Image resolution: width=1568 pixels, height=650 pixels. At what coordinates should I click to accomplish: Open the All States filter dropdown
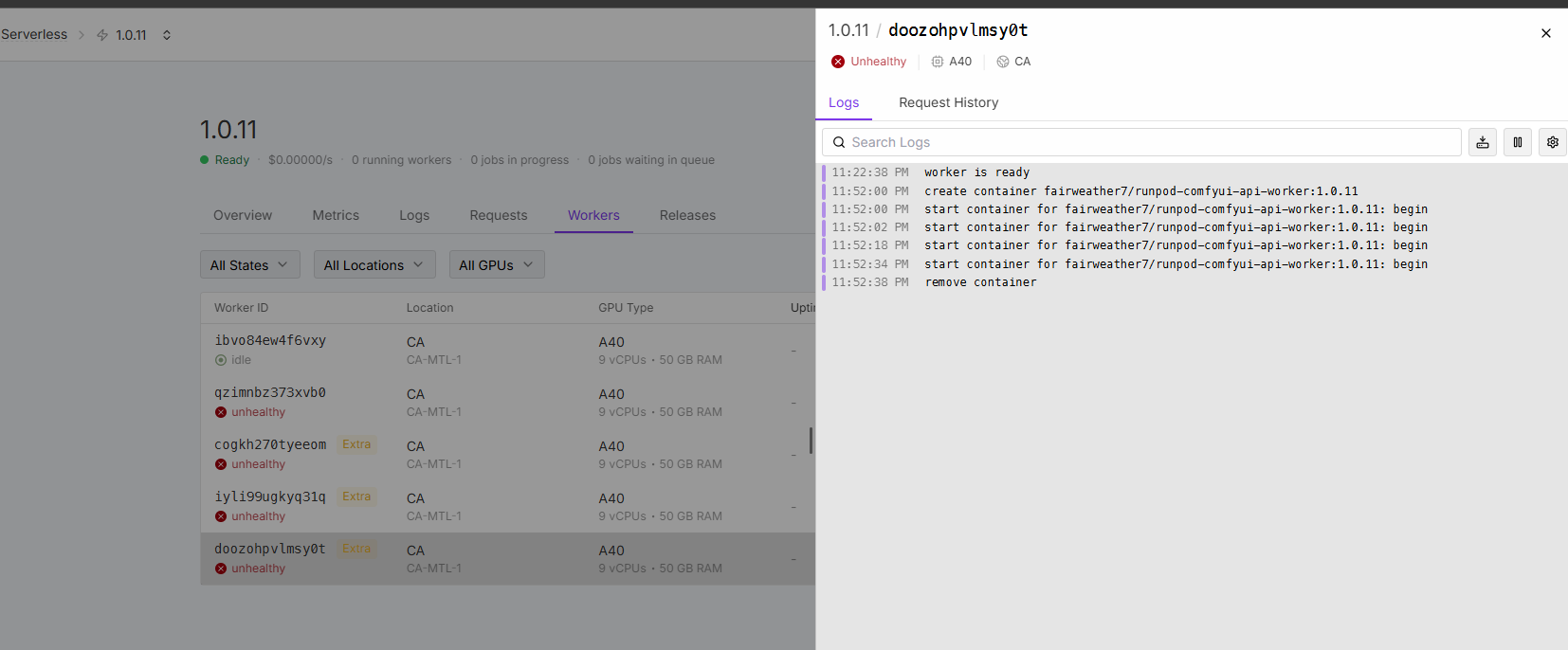[249, 265]
